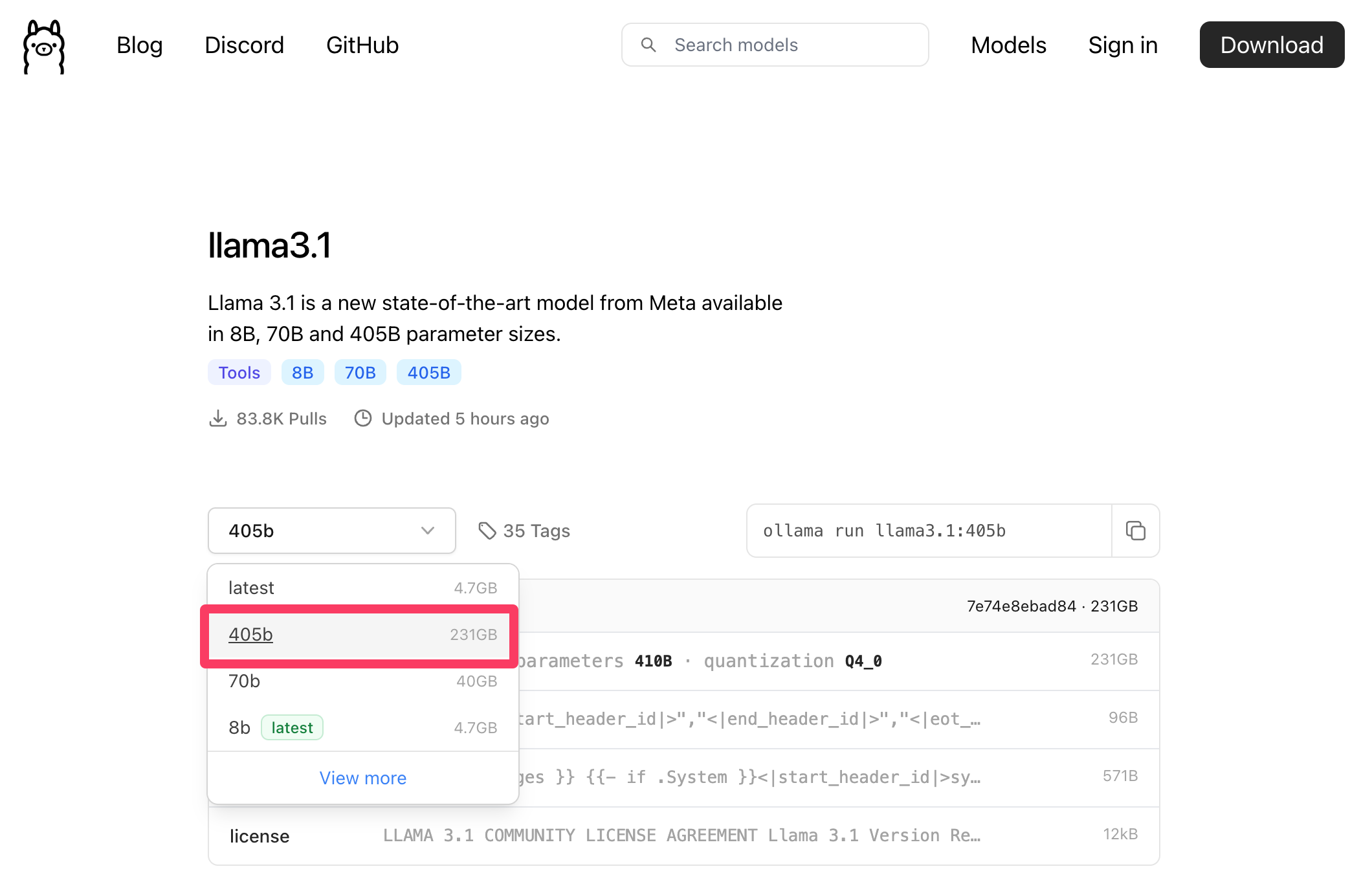This screenshot has height=893, width=1372.
Task: Open the GitHub link
Action: (362, 45)
